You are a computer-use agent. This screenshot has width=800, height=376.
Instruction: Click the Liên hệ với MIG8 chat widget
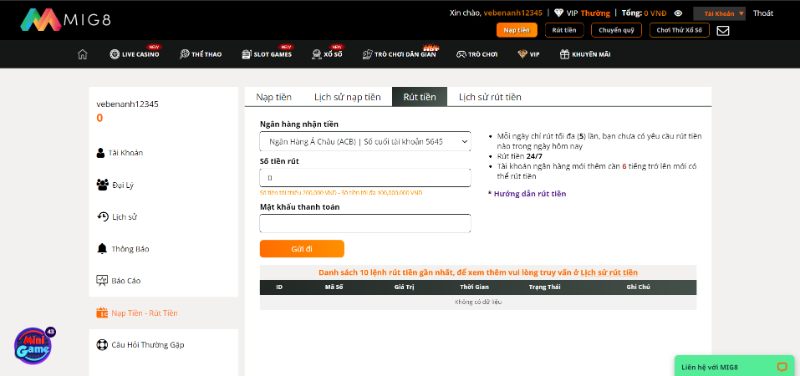734,366
